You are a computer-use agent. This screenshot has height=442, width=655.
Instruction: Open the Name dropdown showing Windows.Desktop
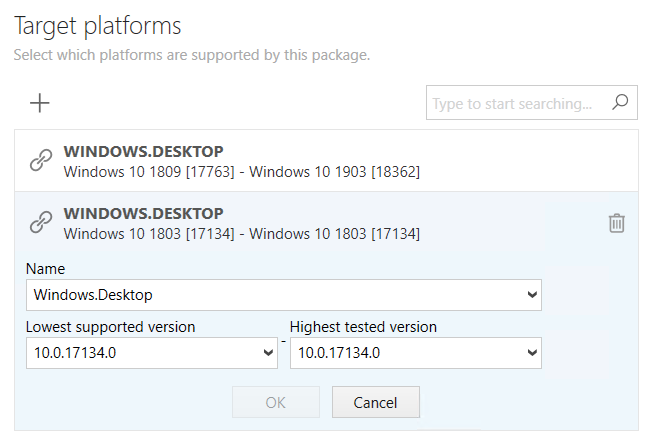click(x=284, y=295)
